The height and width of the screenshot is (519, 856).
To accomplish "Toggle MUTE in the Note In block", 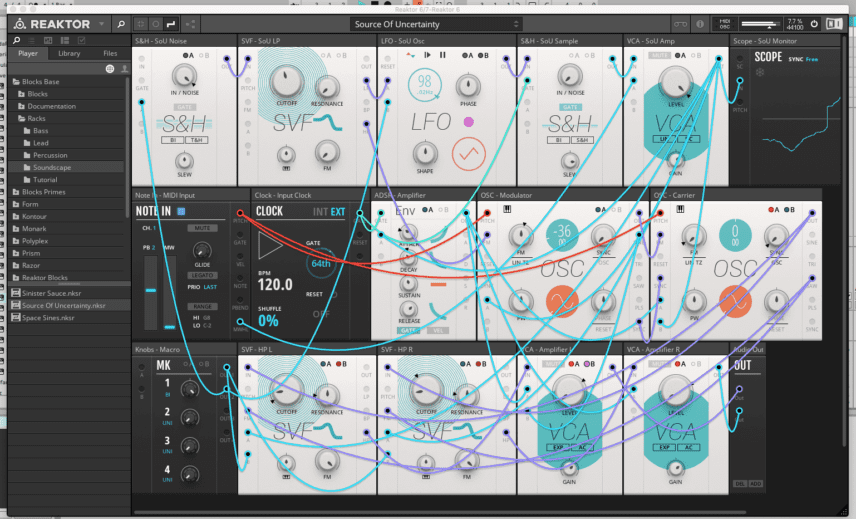I will click(x=202, y=228).
